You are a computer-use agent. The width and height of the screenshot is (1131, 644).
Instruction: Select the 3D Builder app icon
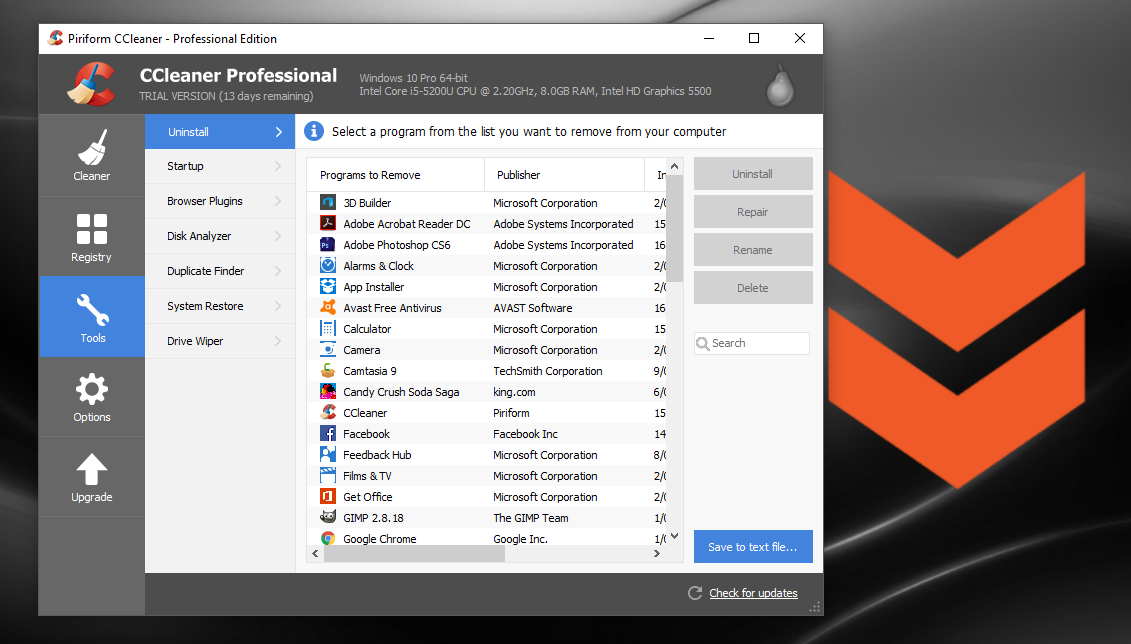pyautogui.click(x=327, y=203)
